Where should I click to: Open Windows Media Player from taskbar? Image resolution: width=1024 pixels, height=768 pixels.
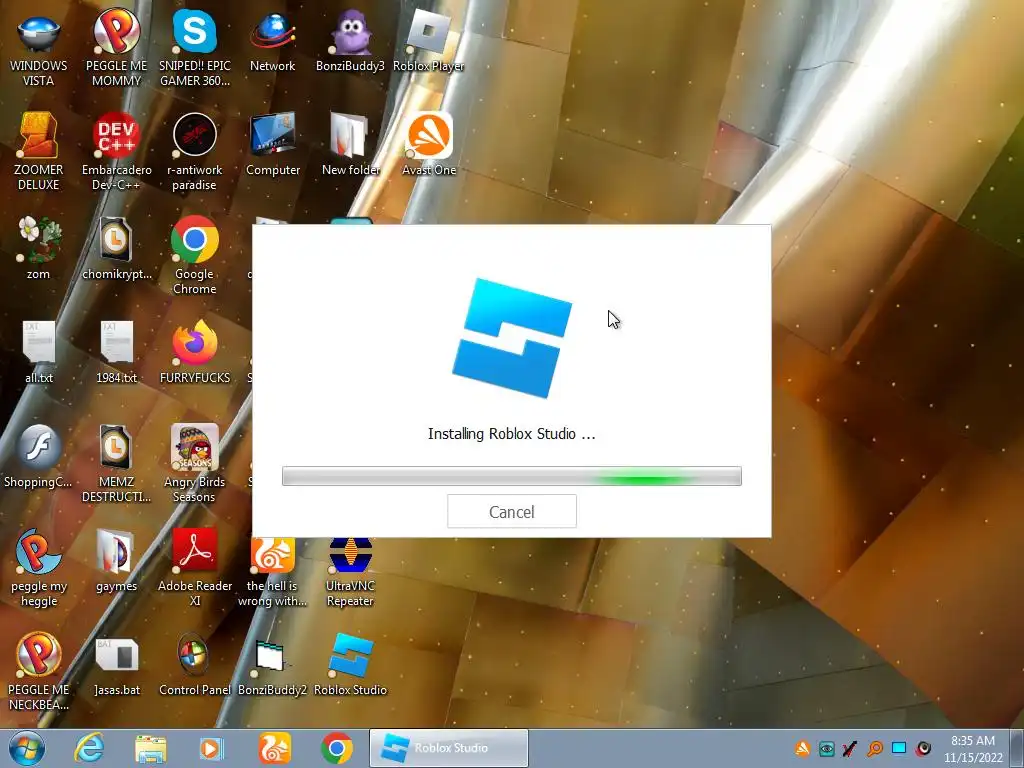[211, 749]
